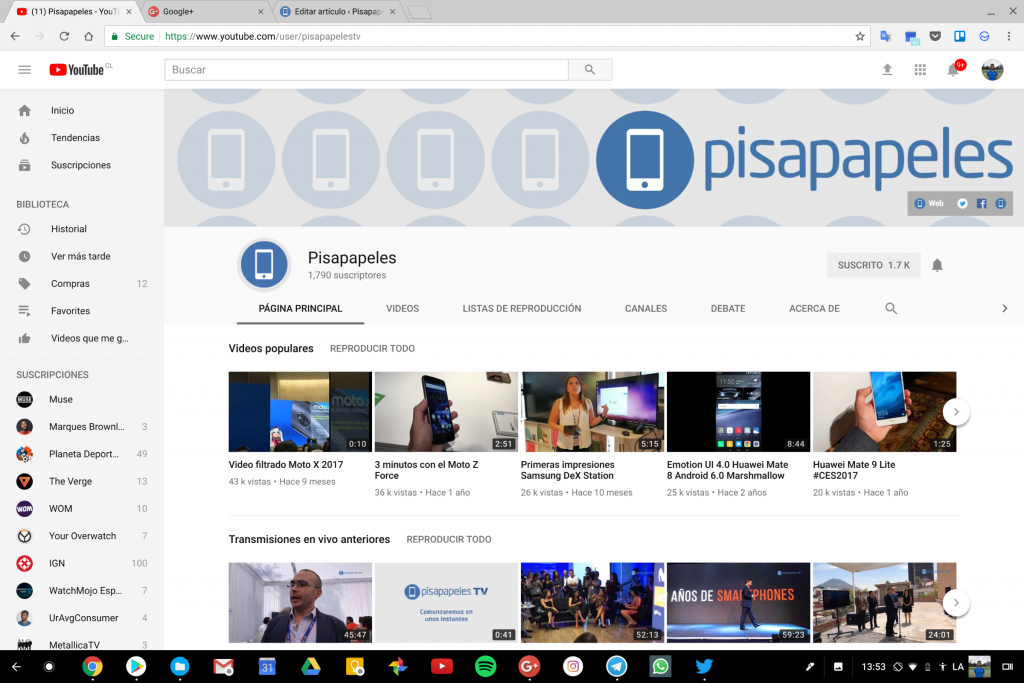Open Gmail from the shelf
Image resolution: width=1024 pixels, height=683 pixels.
[x=223, y=667]
